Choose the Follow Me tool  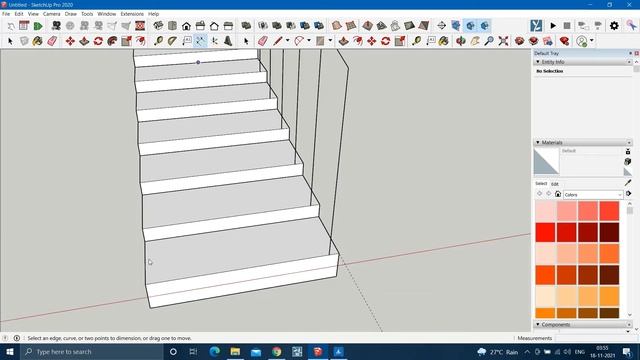coord(112,41)
